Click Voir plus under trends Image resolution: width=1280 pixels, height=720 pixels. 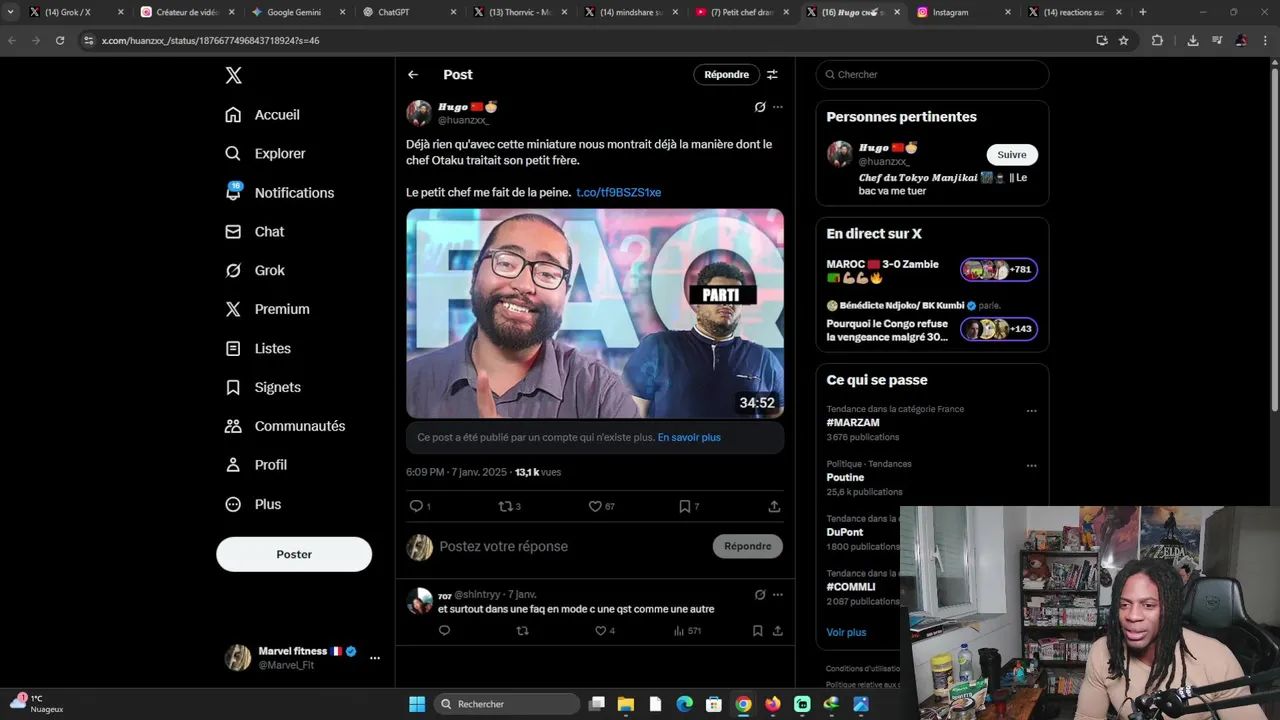click(x=846, y=633)
